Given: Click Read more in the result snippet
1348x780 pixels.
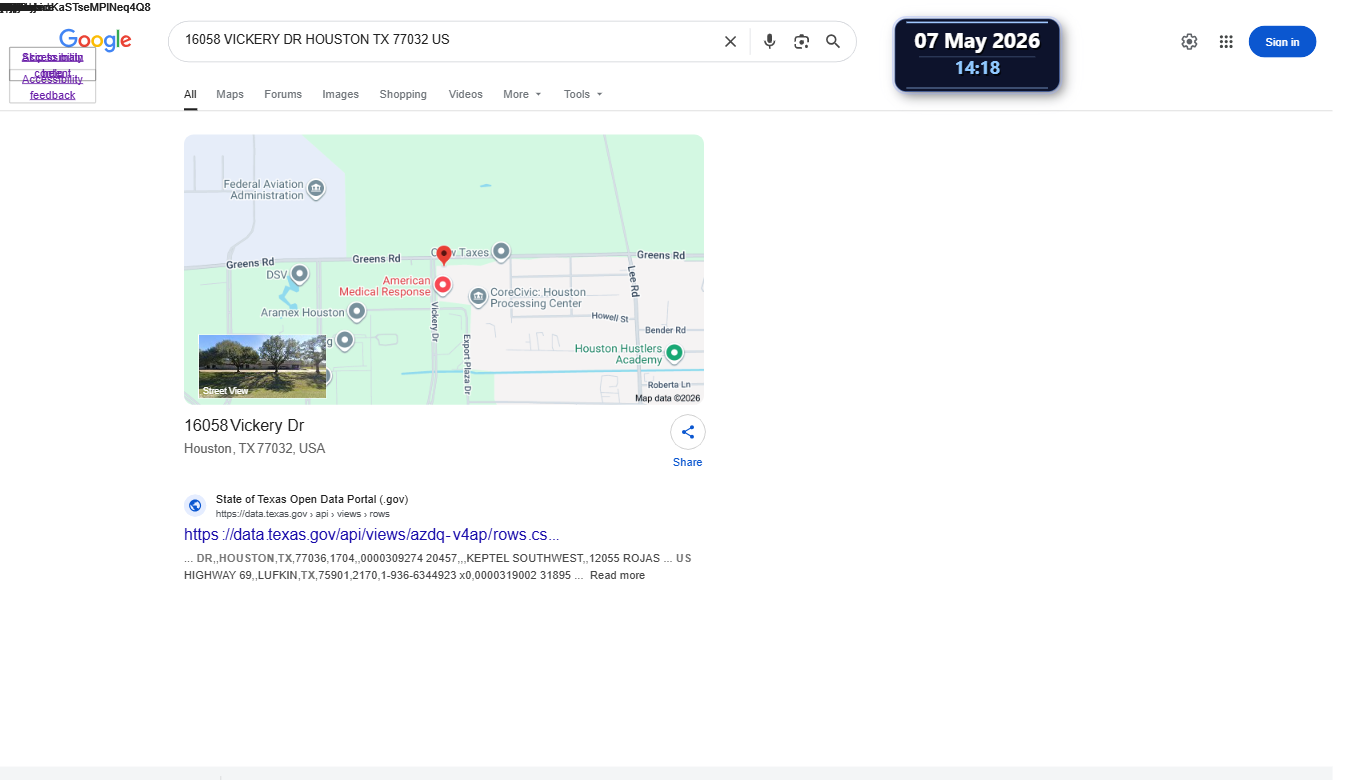Looking at the screenshot, I should pos(617,576).
